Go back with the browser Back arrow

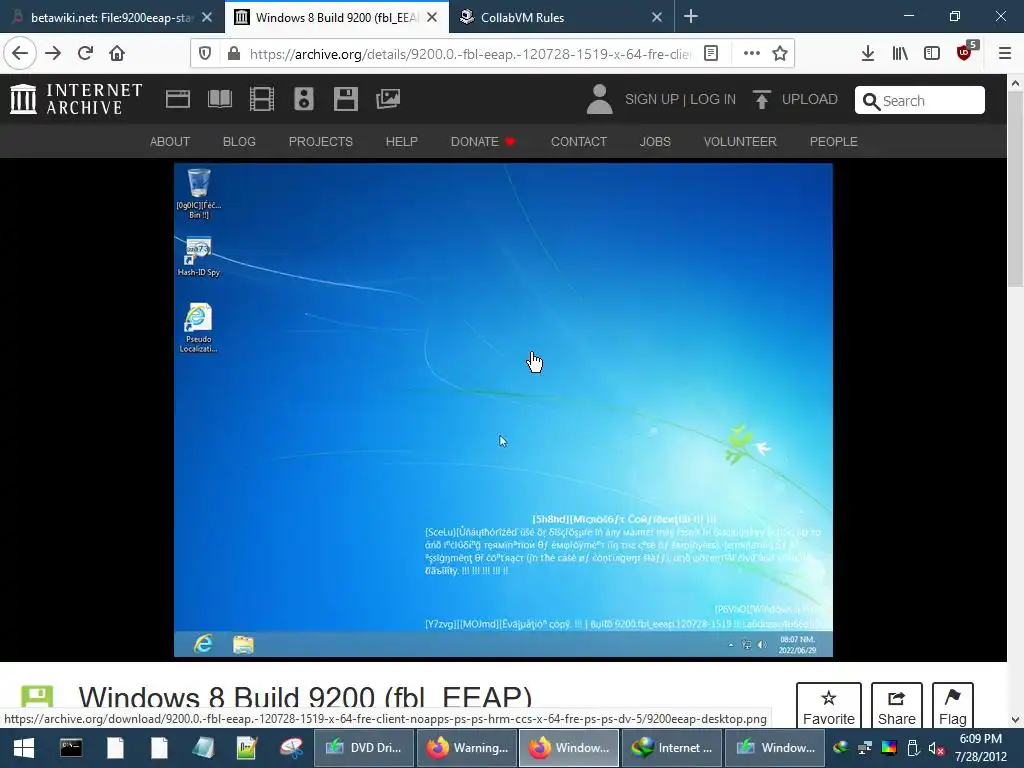(x=20, y=54)
